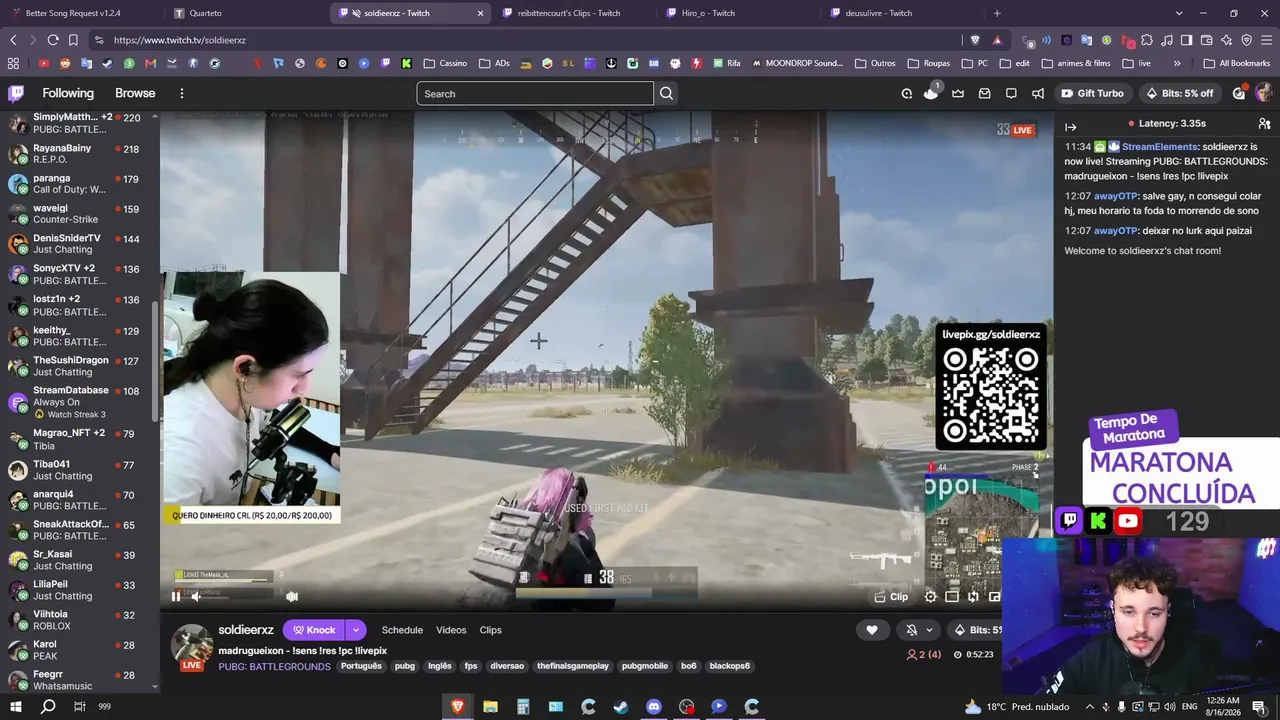Open waveigl channel in sidebar
This screenshot has height=720, width=1280.
80,213
